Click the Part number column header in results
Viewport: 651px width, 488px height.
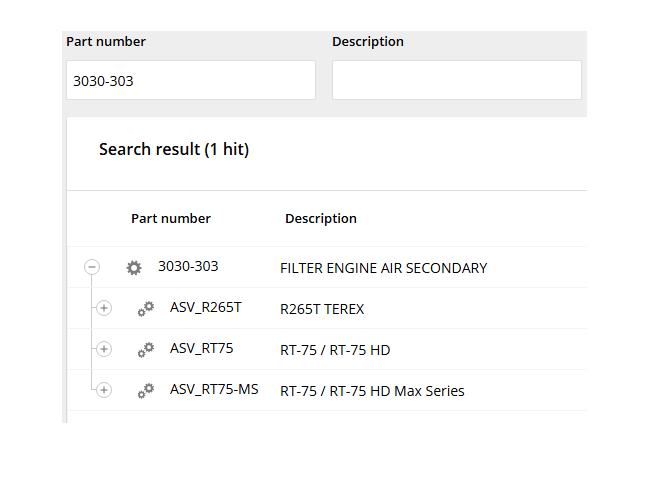point(171,219)
